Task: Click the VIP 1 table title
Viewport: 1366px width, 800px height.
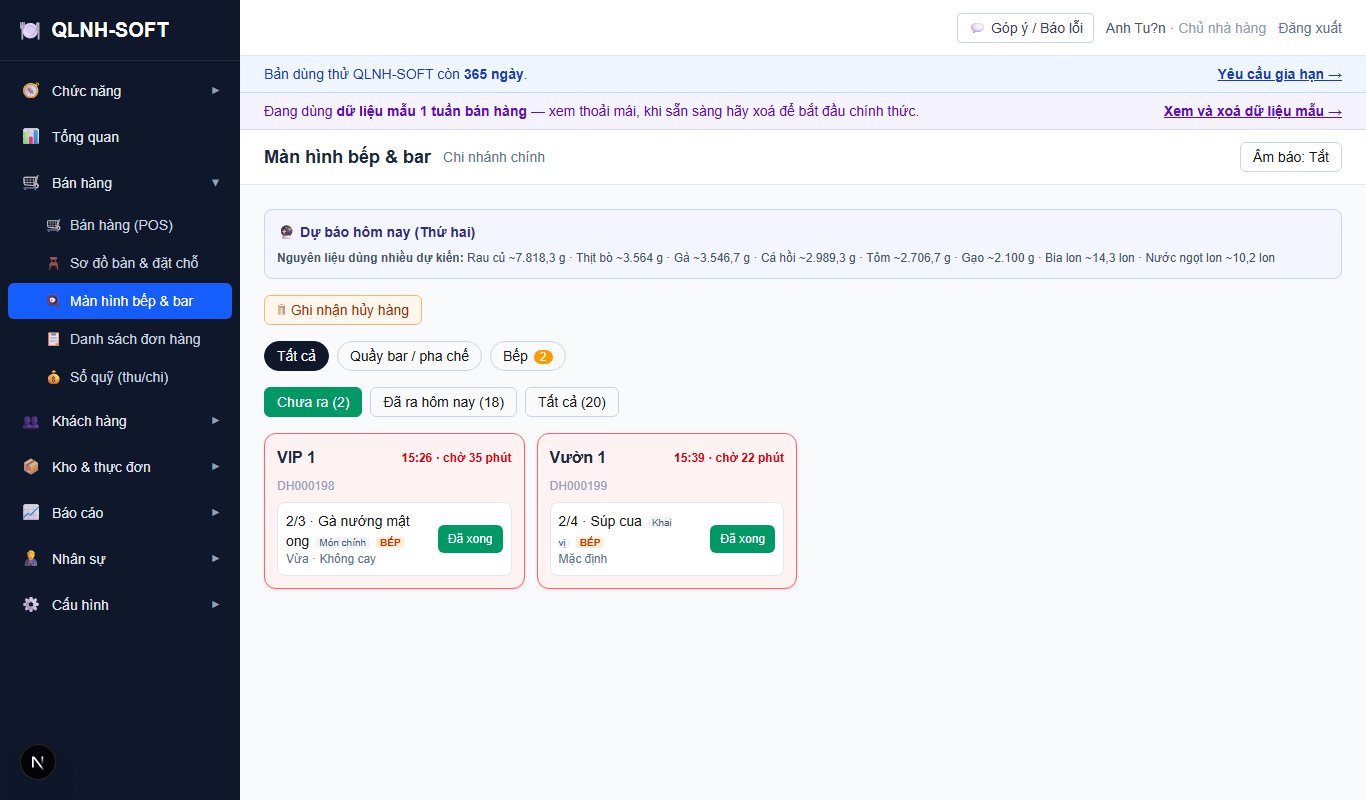Action: (x=296, y=457)
